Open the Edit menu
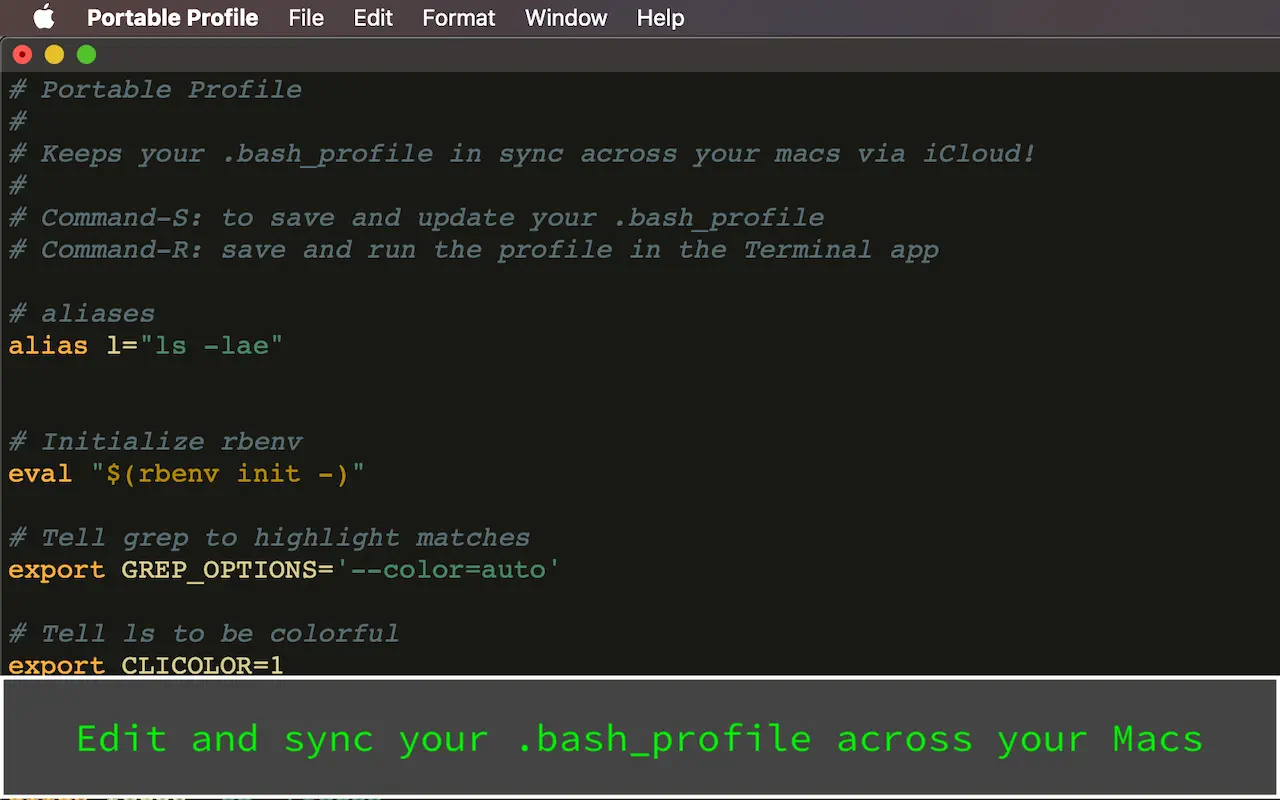The height and width of the screenshot is (800, 1280). [x=373, y=17]
